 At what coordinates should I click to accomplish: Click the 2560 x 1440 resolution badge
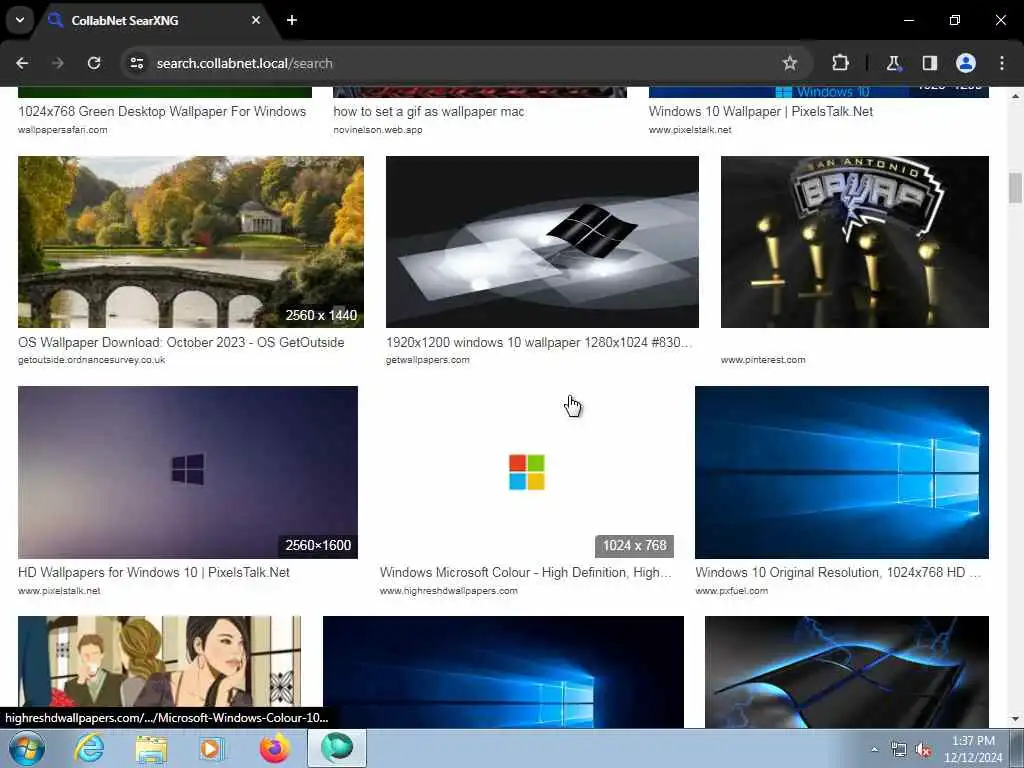tap(321, 315)
